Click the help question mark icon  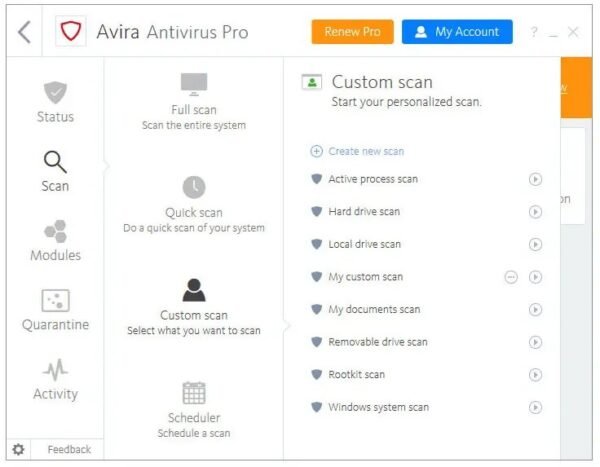pos(535,32)
